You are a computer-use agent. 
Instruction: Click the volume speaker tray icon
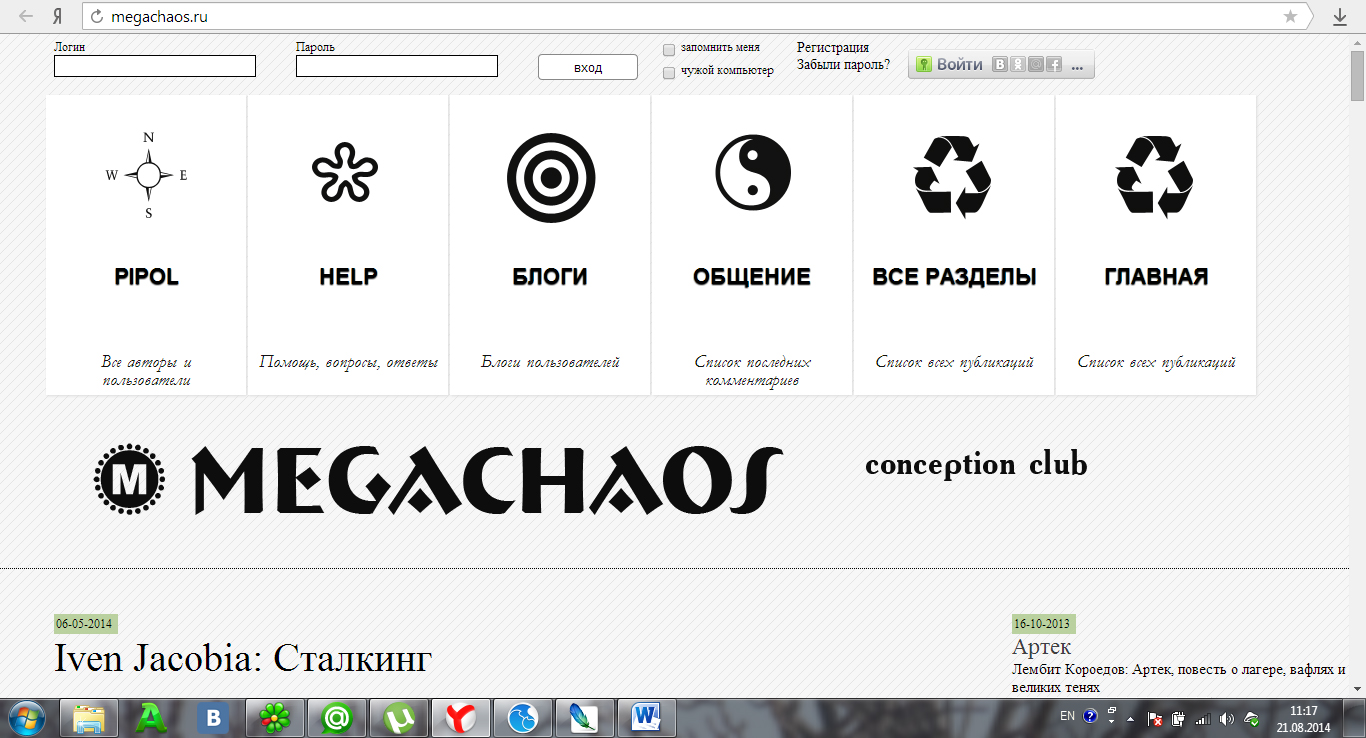[1227, 718]
